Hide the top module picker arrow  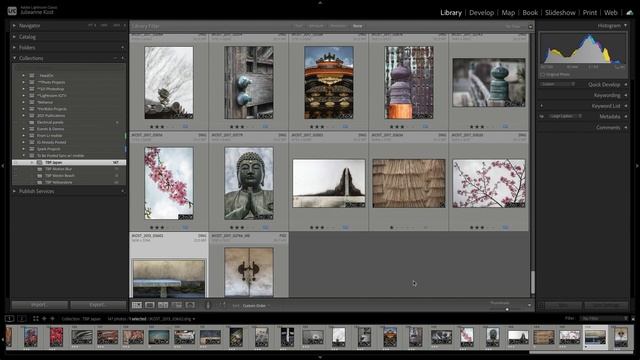tap(320, 2)
